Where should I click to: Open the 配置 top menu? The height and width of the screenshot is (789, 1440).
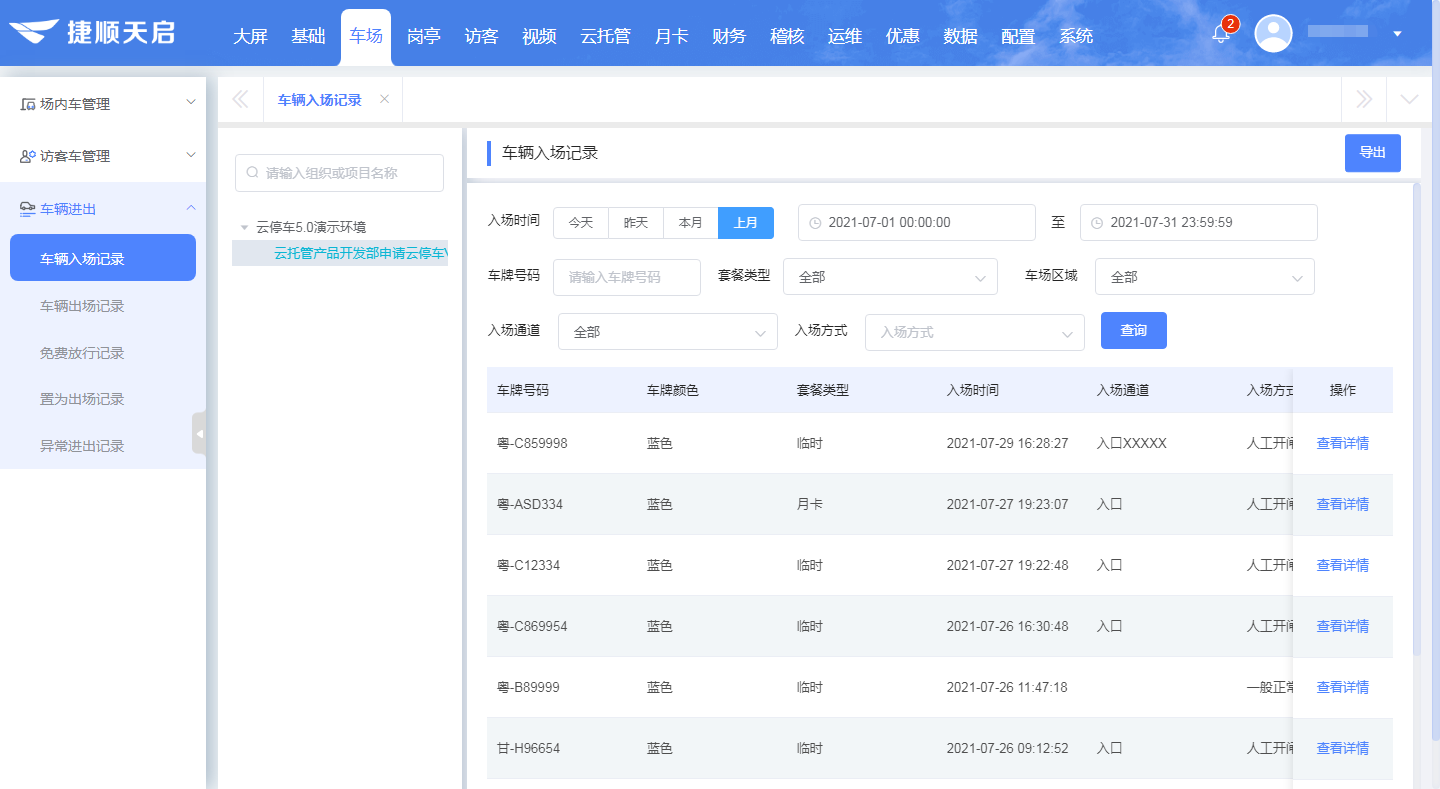(x=1018, y=37)
